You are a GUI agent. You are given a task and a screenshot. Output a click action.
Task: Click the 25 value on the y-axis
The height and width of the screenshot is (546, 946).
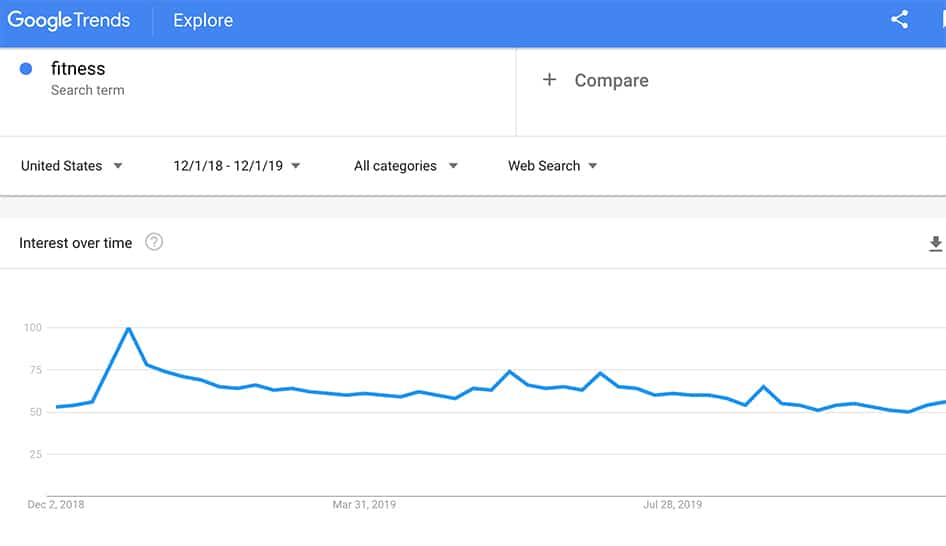tap(35, 454)
